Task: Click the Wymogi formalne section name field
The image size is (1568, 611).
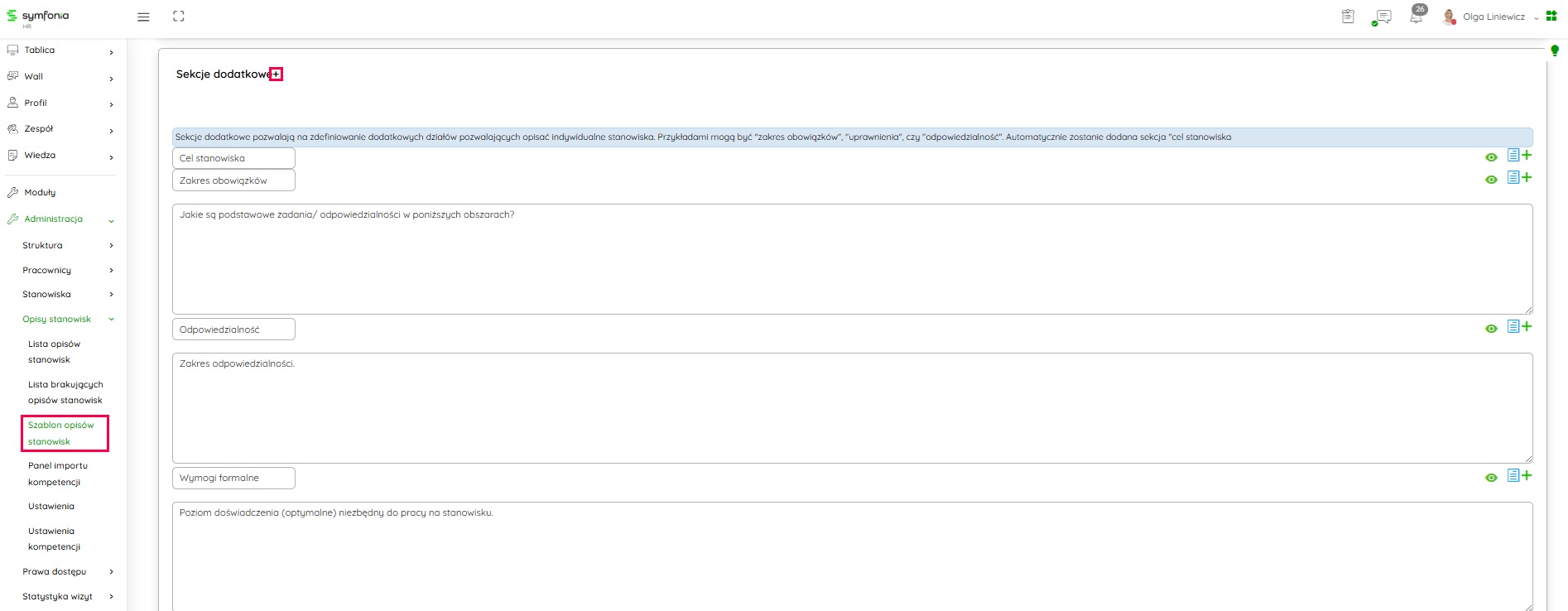Action: 233,479
